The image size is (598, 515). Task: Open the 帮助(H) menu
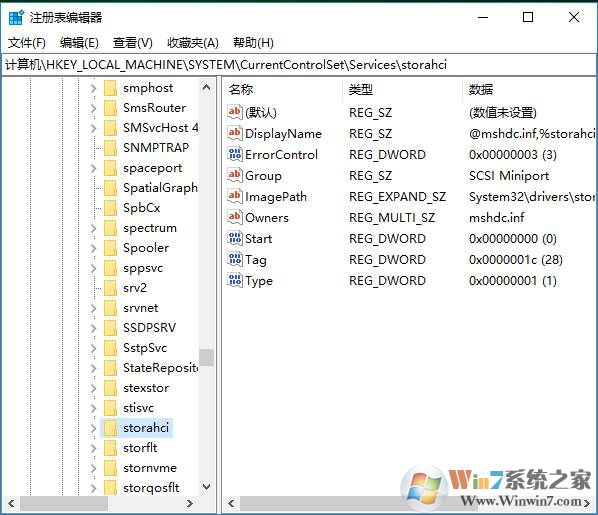pos(254,43)
